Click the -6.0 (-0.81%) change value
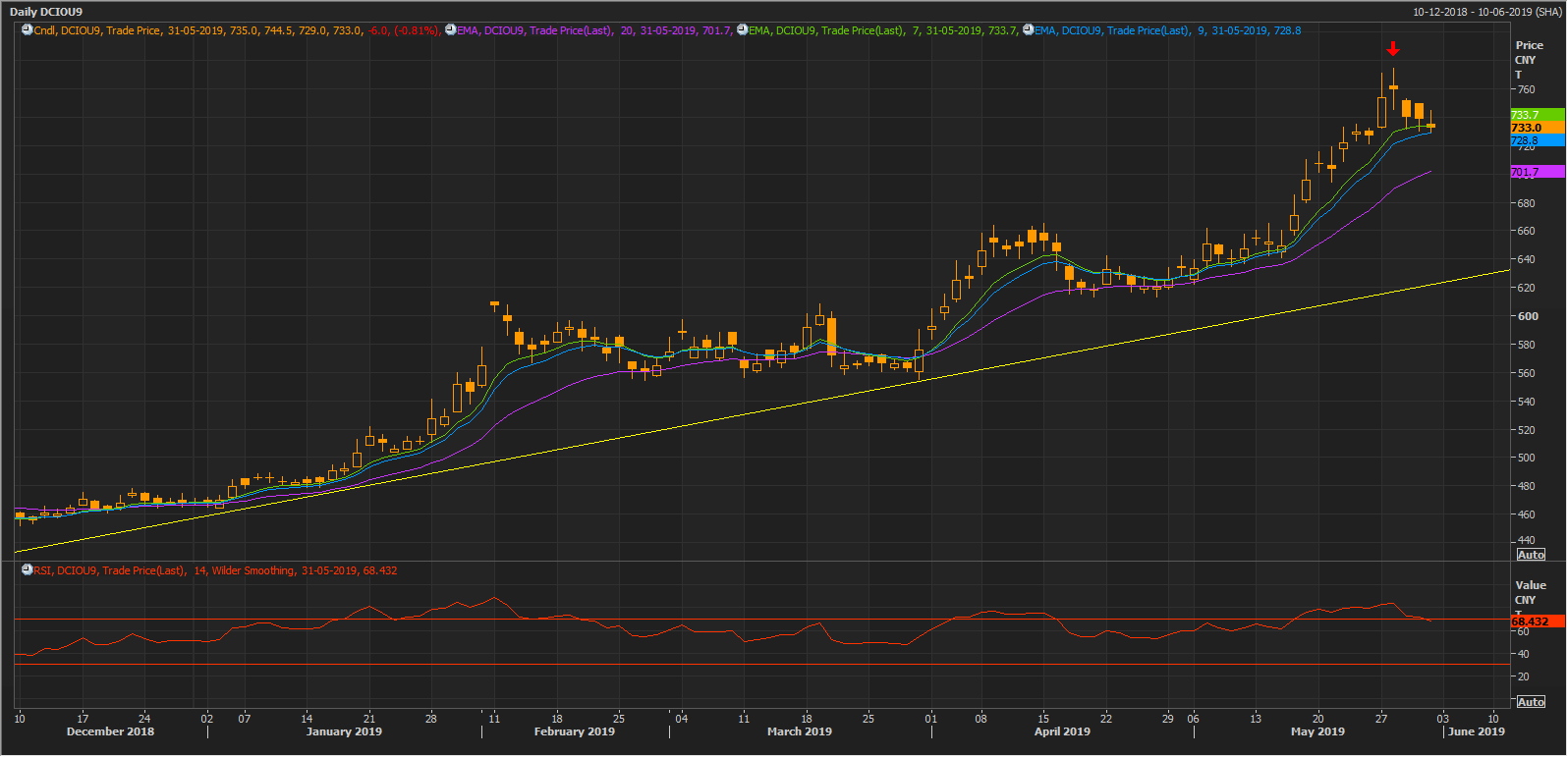Viewport: 1568px width, 757px height. (403, 30)
